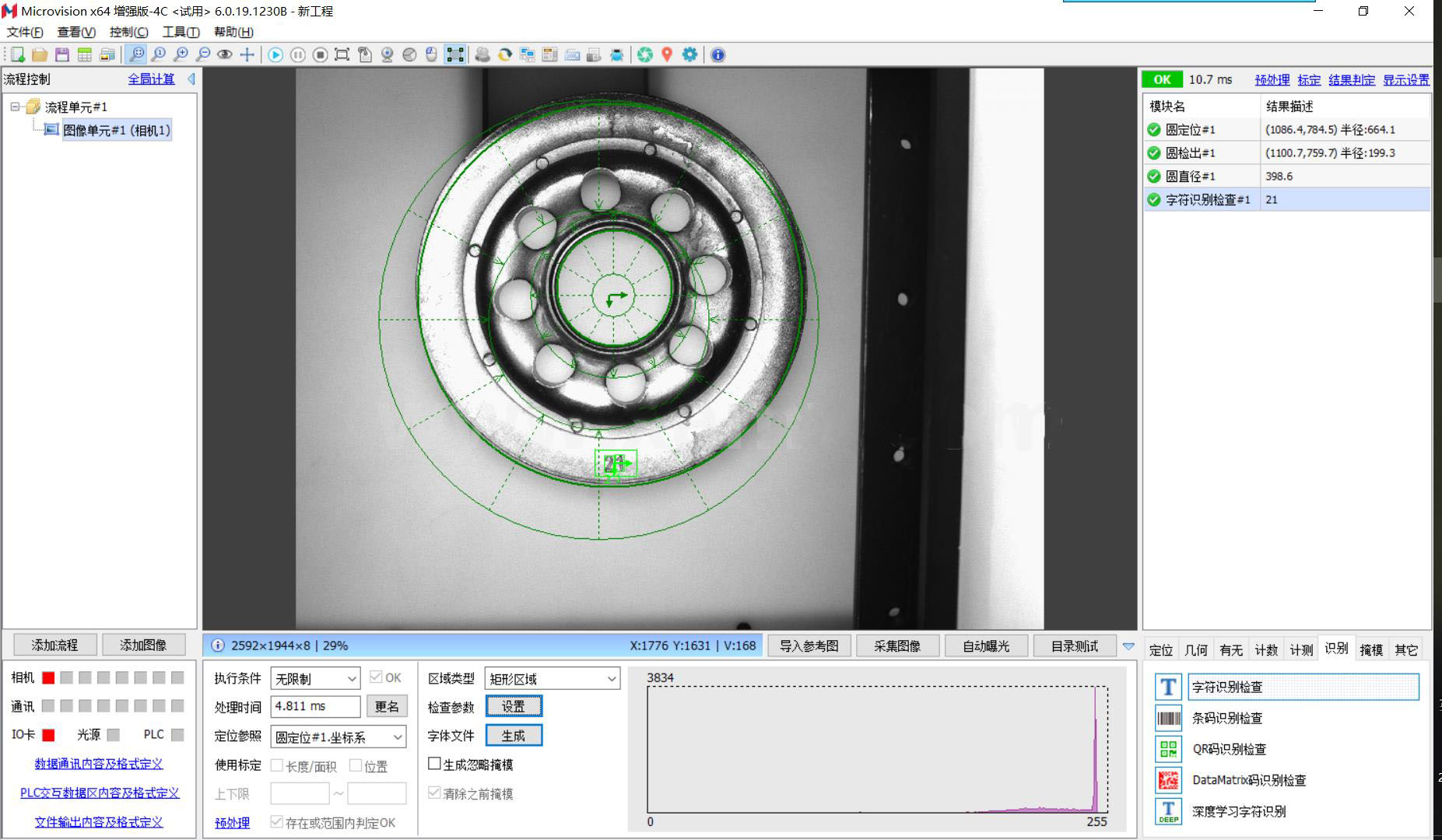Viewport: 1442px width, 840px height.
Task: Click the 导入参考图 button
Action: (809, 646)
